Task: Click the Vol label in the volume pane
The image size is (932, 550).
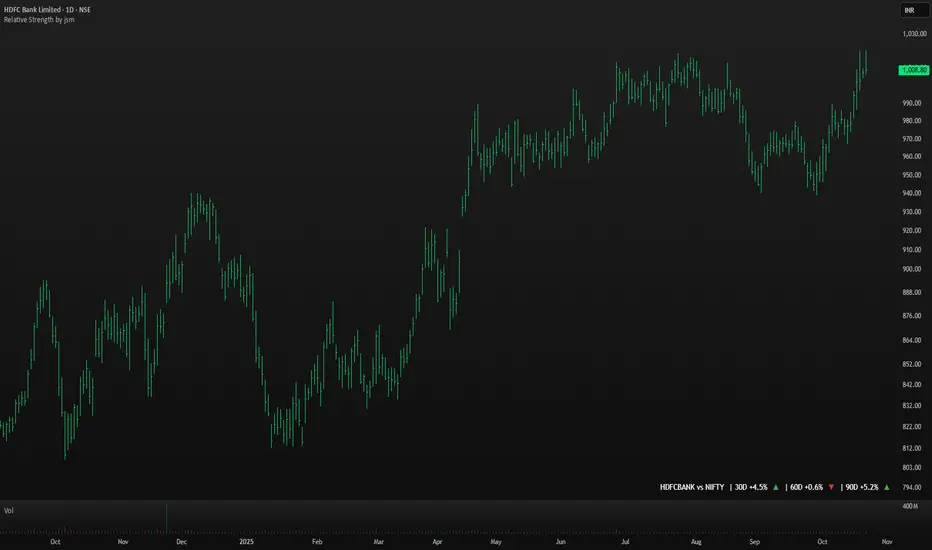Action: 9,510
